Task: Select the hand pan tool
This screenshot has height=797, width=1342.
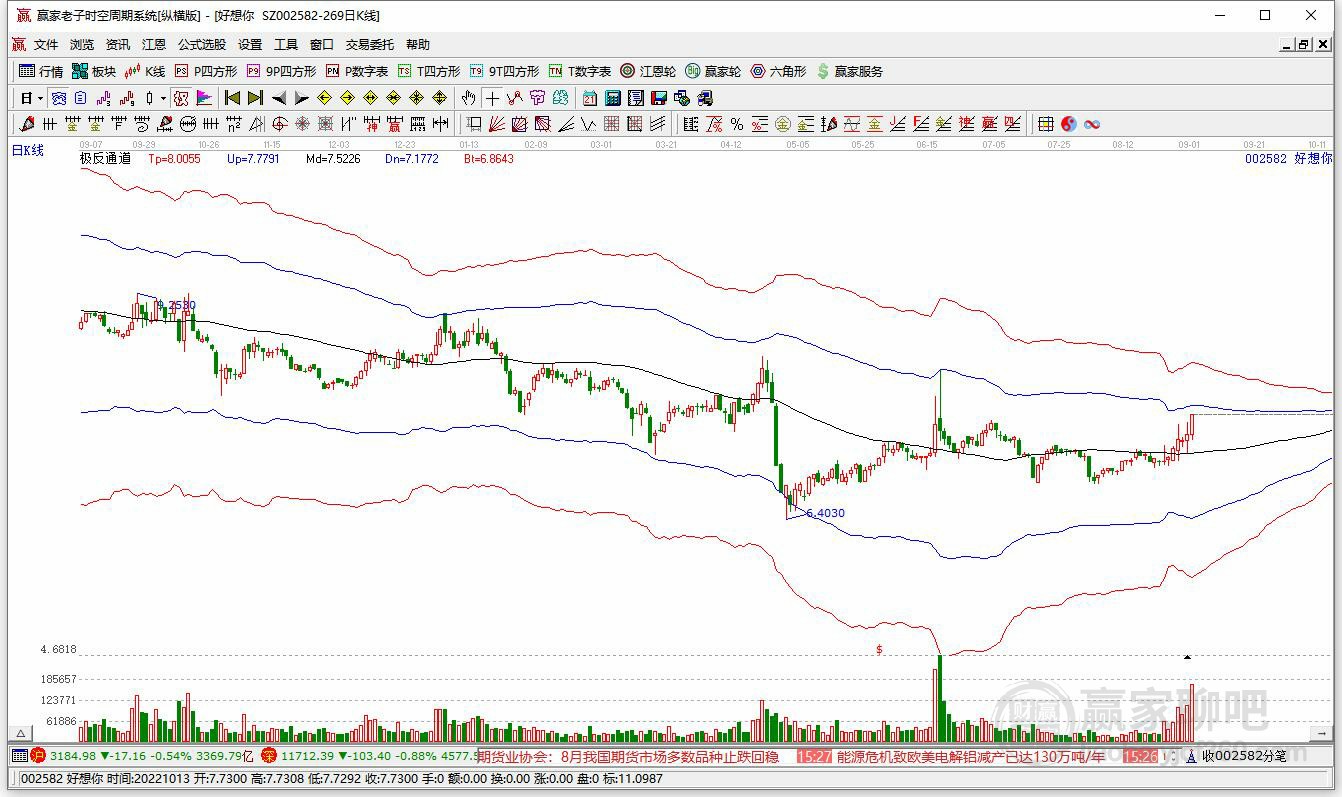Action: 468,98
